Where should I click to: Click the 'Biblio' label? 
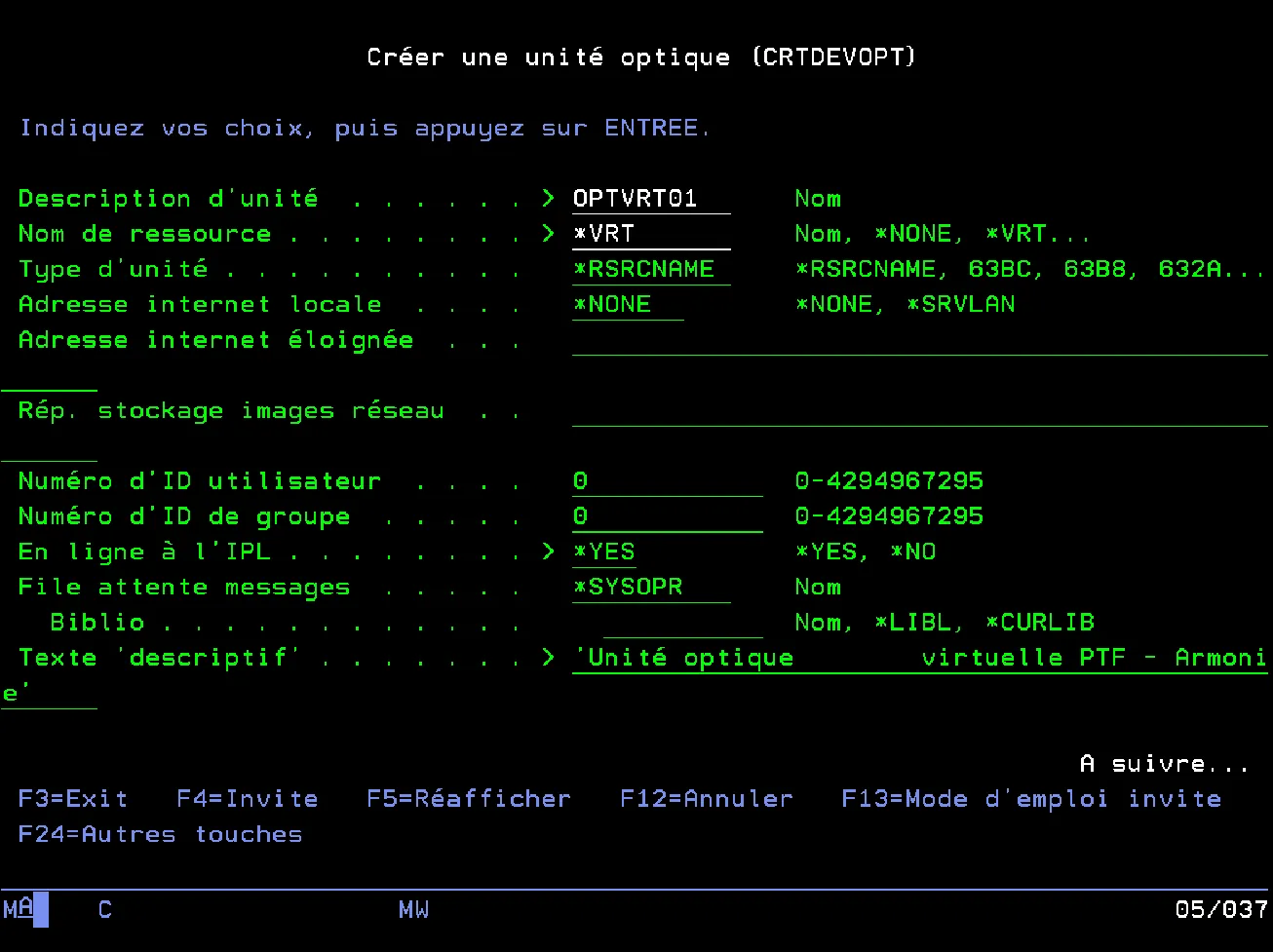[97, 623]
